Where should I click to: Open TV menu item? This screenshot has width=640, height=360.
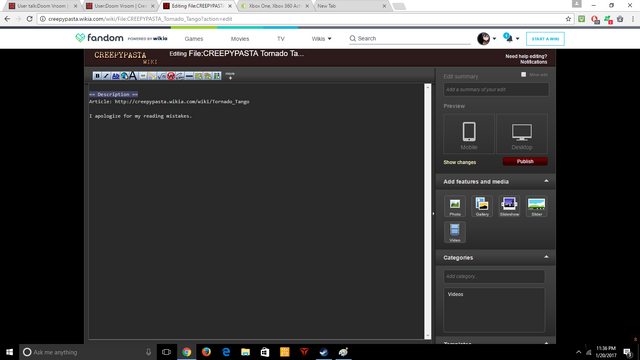(280, 39)
